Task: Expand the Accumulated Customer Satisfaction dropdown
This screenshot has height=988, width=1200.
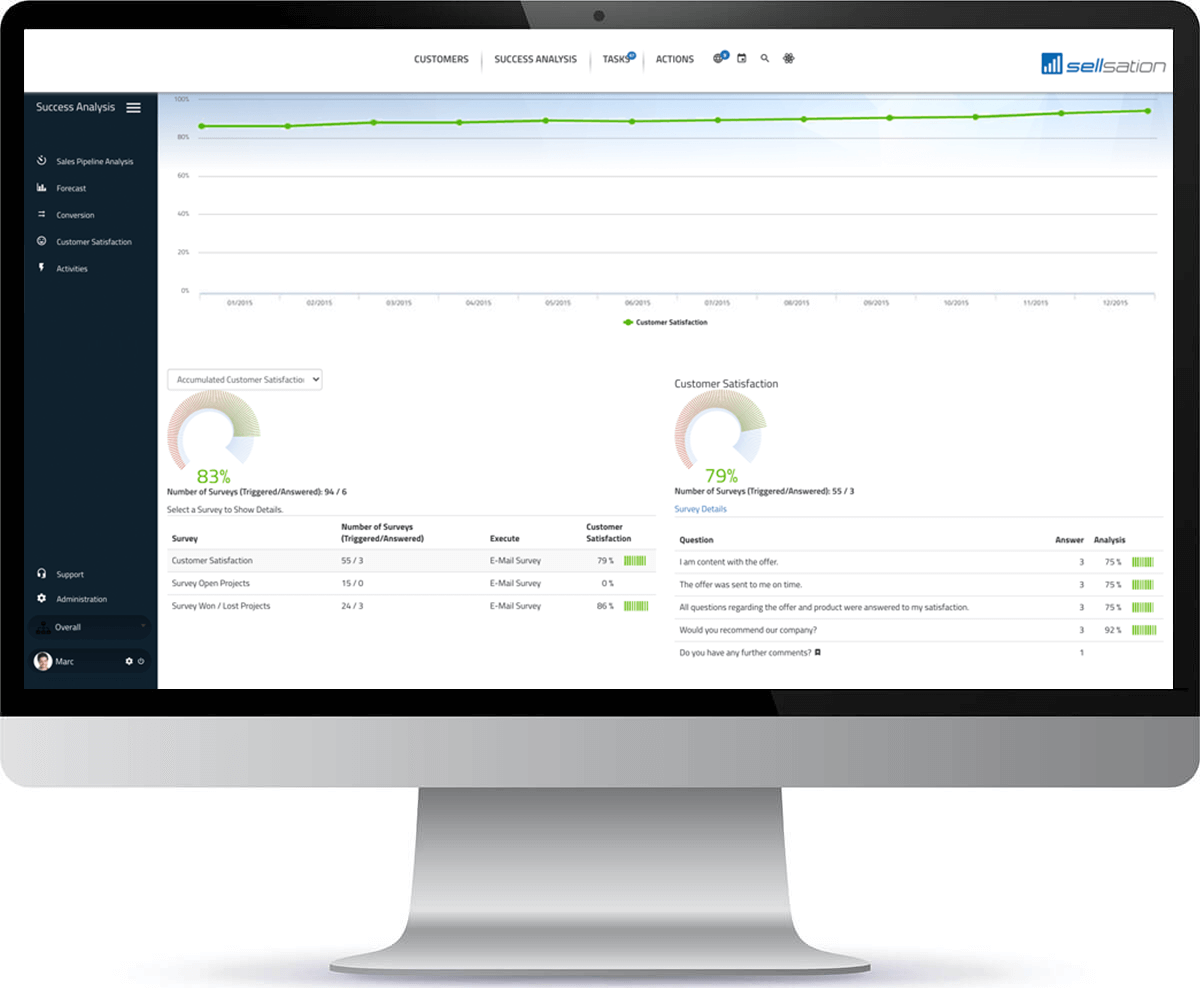Action: coord(245,380)
